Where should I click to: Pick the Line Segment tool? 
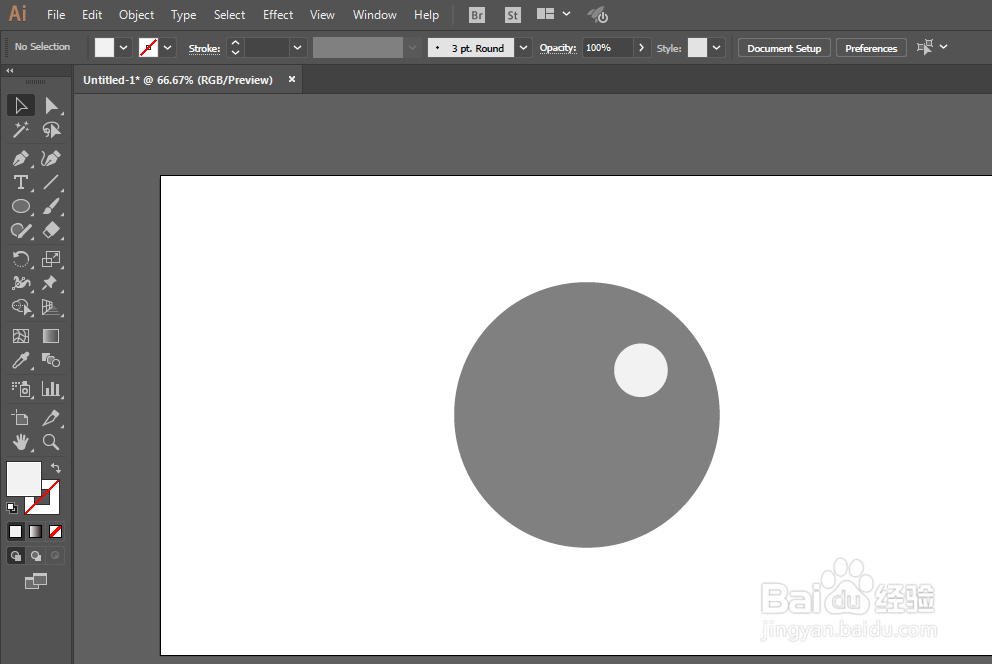click(x=51, y=182)
